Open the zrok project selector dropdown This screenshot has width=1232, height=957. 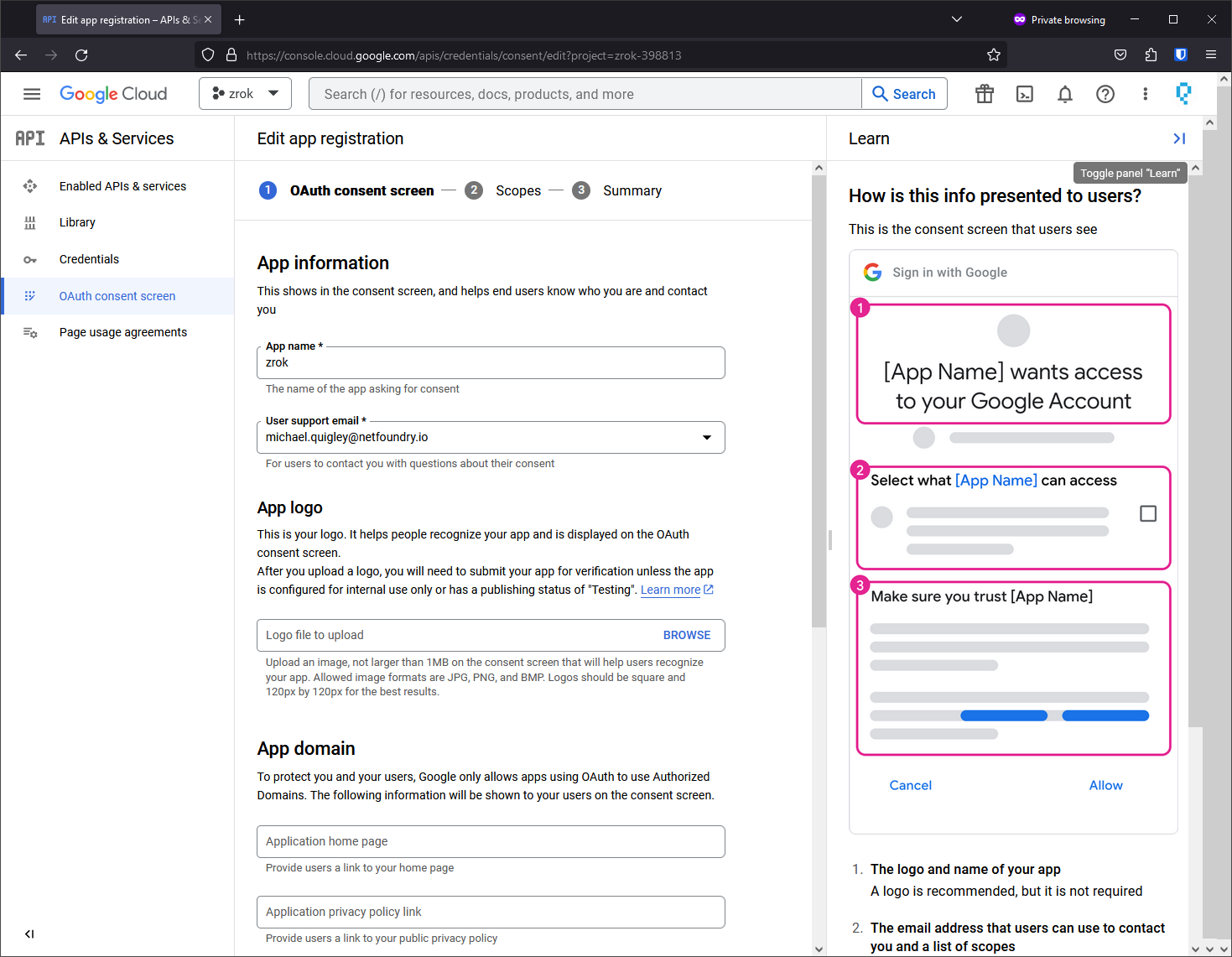point(245,94)
